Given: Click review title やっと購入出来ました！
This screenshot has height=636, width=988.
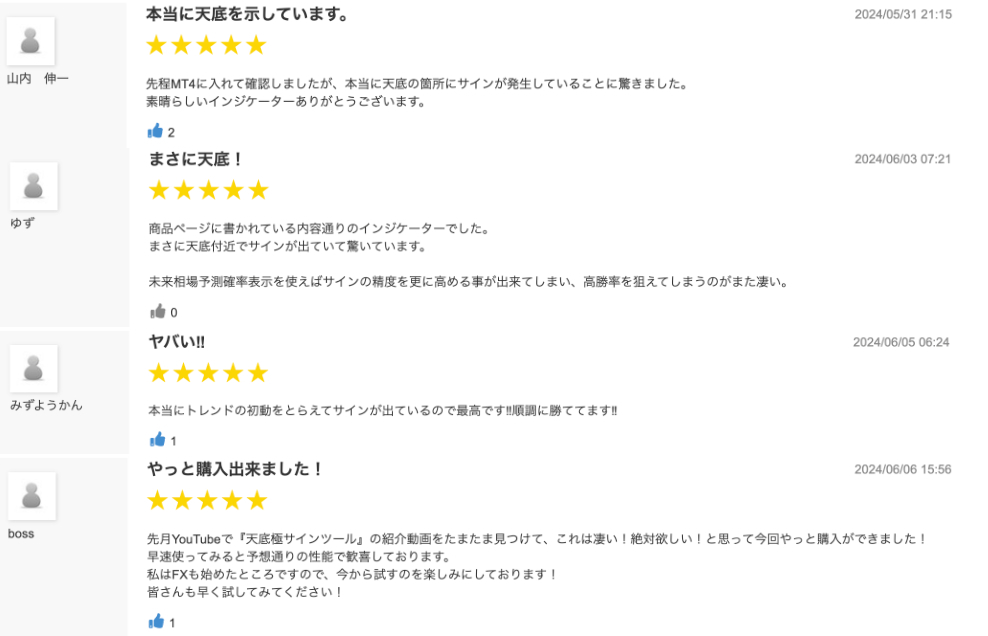Looking at the screenshot, I should (235, 469).
